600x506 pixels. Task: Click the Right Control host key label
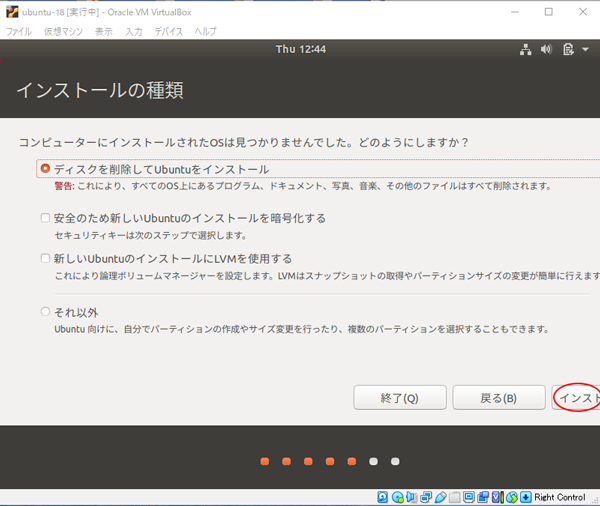(560, 497)
